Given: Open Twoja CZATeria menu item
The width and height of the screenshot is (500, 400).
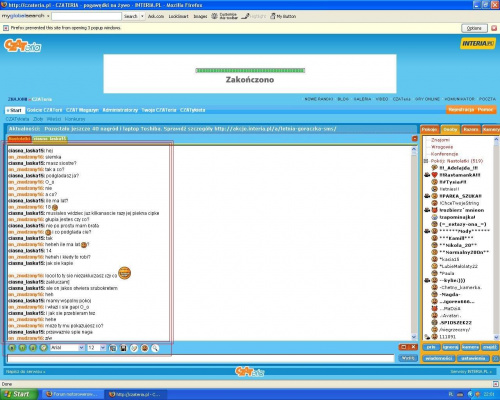Looking at the screenshot, I should click(x=159, y=110).
